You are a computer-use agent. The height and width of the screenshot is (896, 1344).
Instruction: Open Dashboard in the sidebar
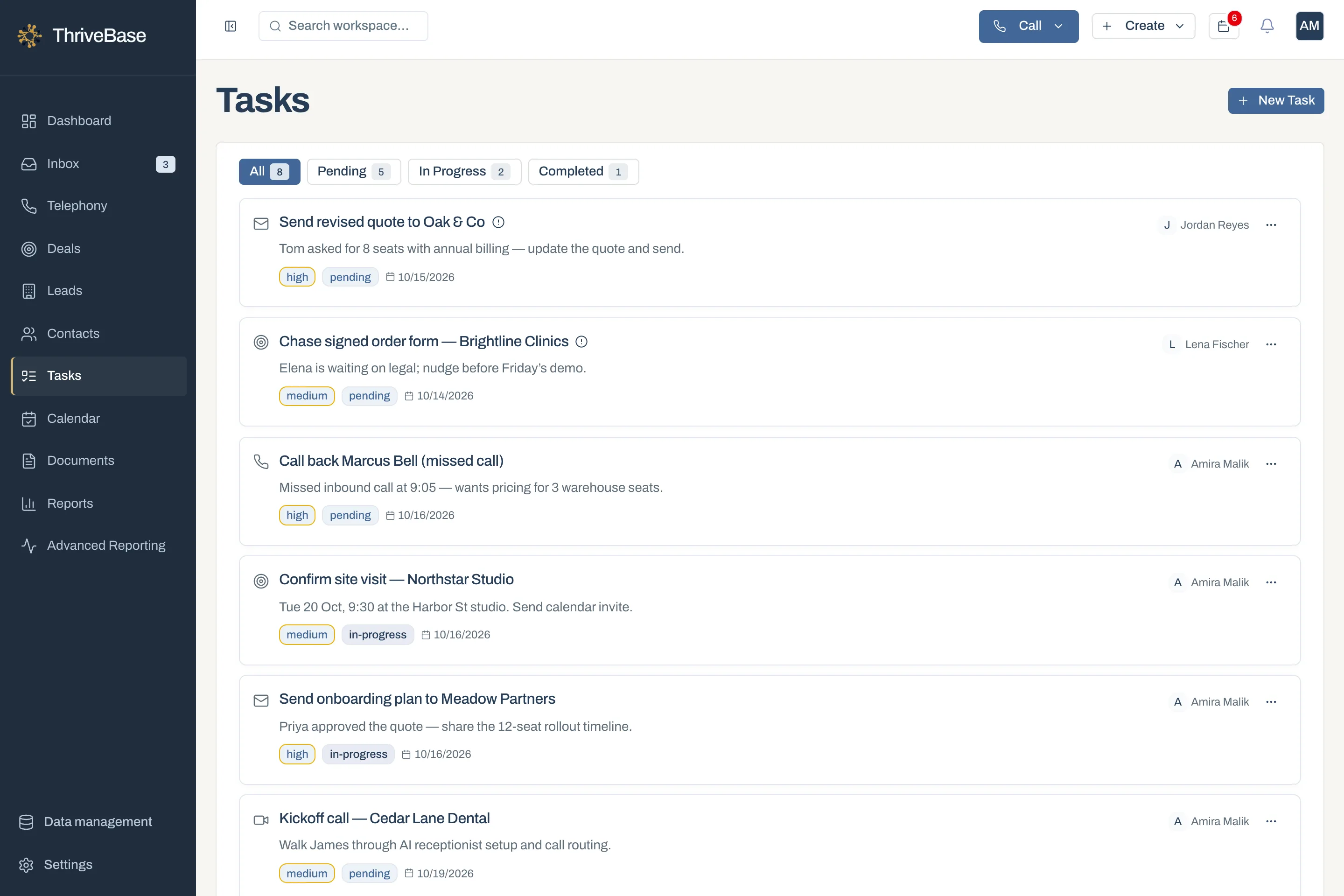point(99,121)
